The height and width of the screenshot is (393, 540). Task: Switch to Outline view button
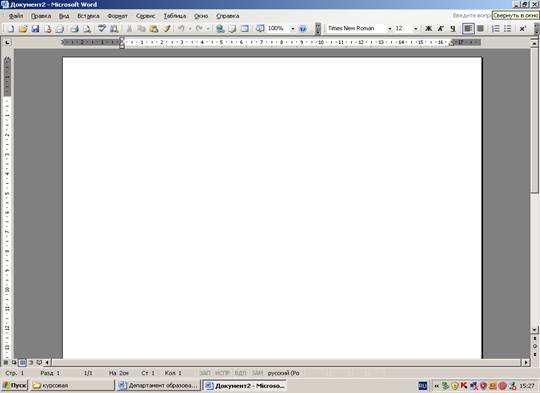click(x=31, y=362)
